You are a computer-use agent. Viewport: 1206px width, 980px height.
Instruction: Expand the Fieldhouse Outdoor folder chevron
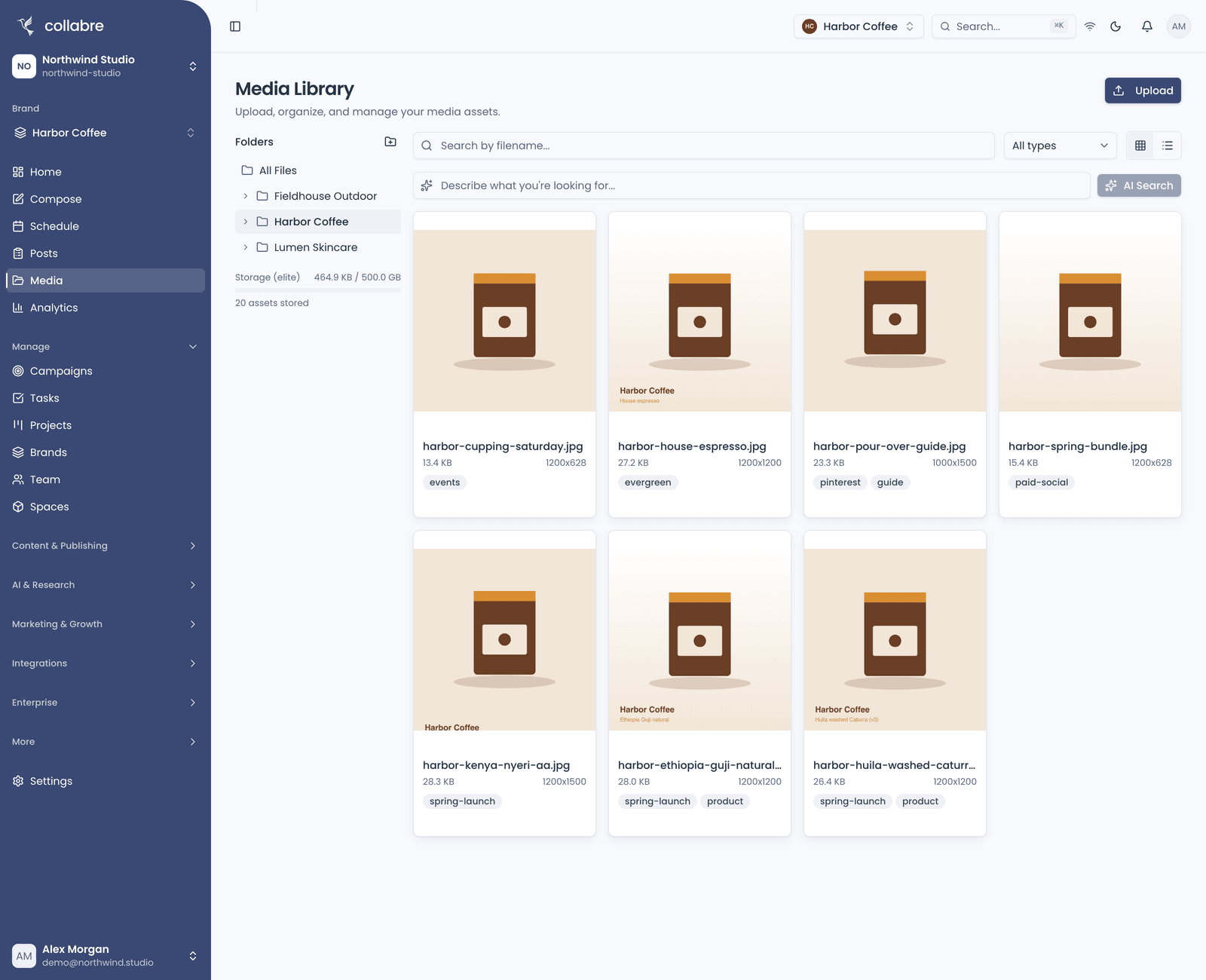[246, 196]
